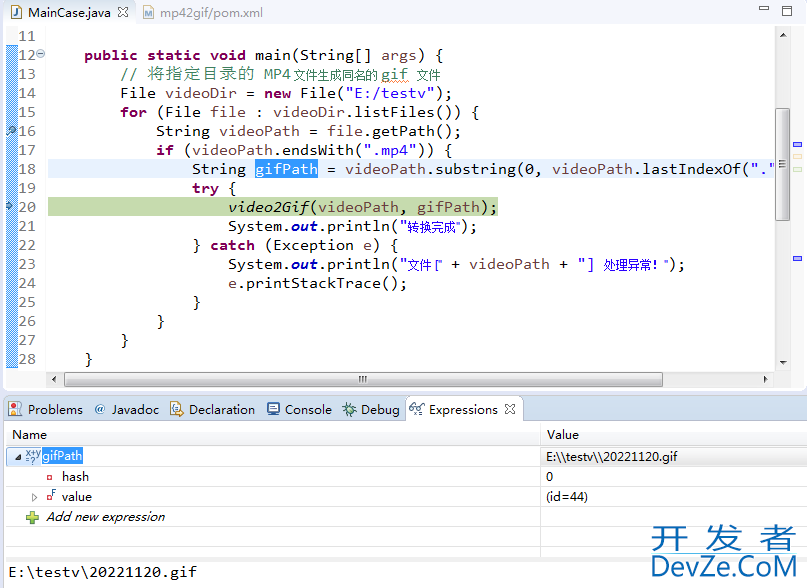Click the hash value 0 cell

pyautogui.click(x=674, y=477)
